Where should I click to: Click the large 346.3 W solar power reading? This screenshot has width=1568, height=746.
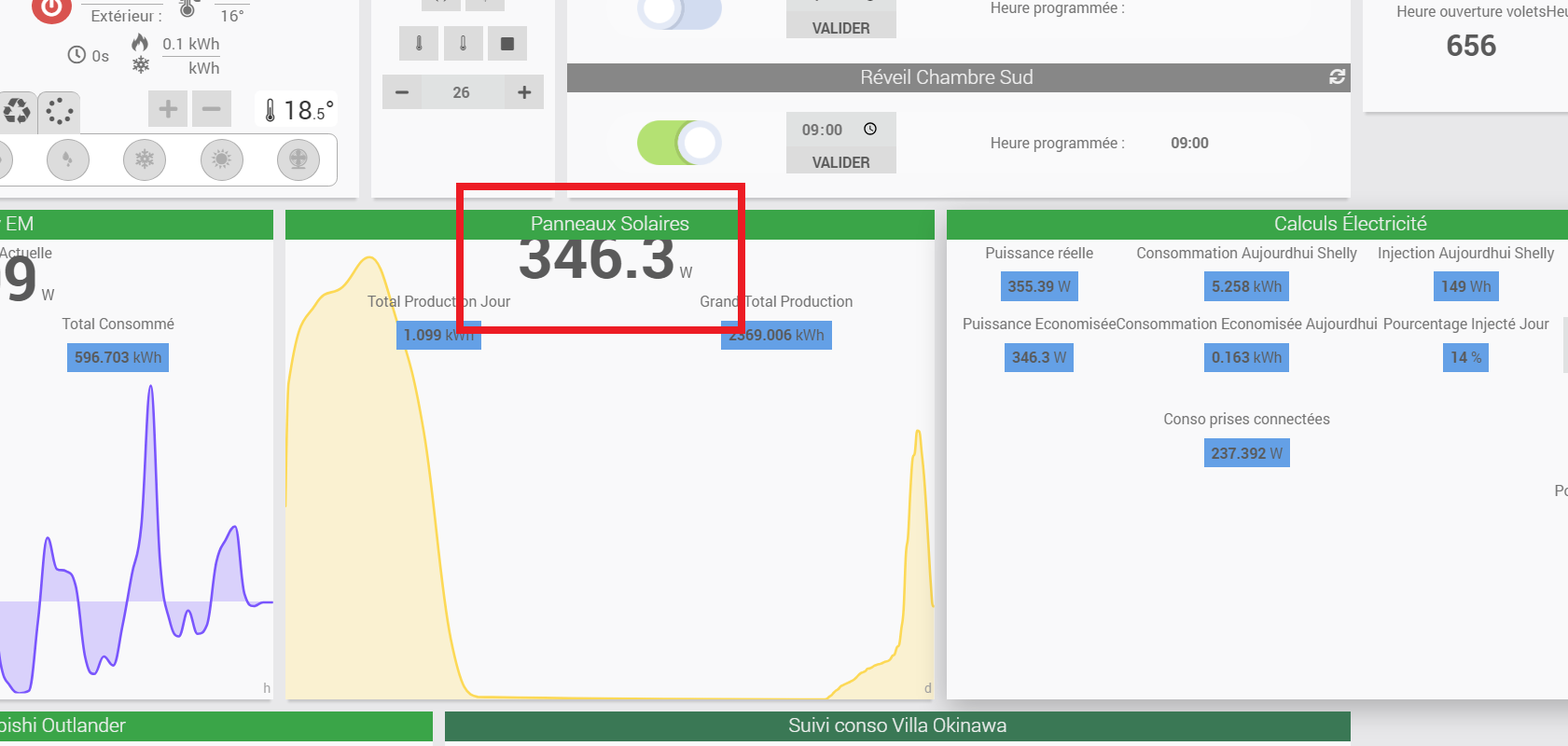pyautogui.click(x=604, y=258)
